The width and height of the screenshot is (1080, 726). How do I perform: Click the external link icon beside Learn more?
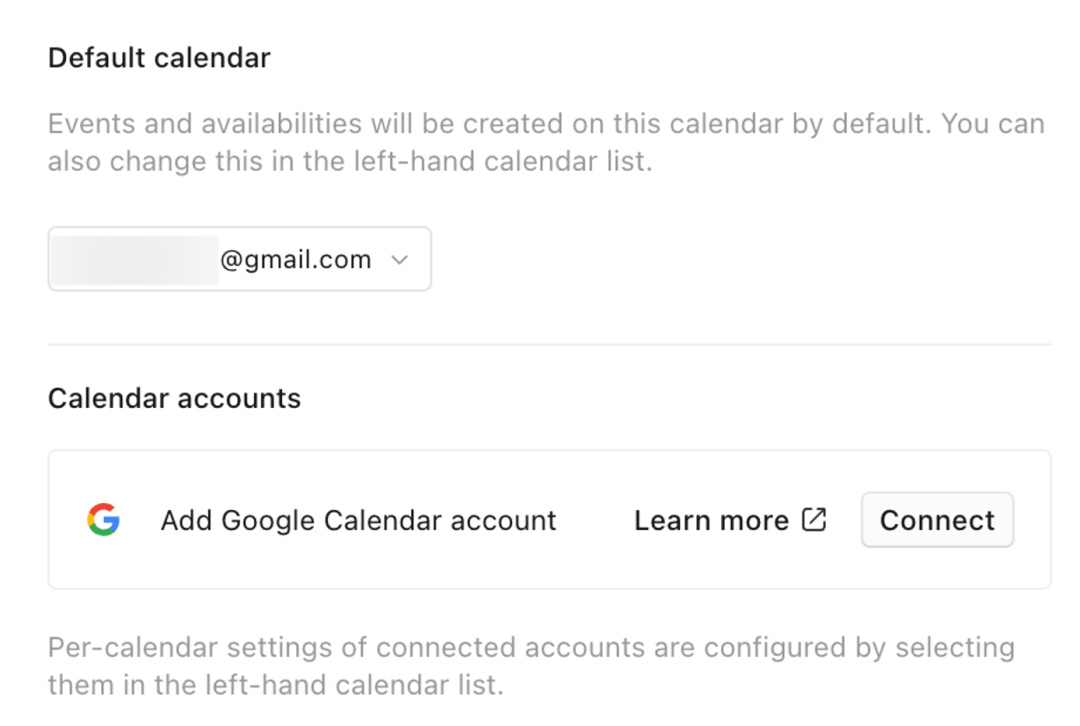pos(815,520)
